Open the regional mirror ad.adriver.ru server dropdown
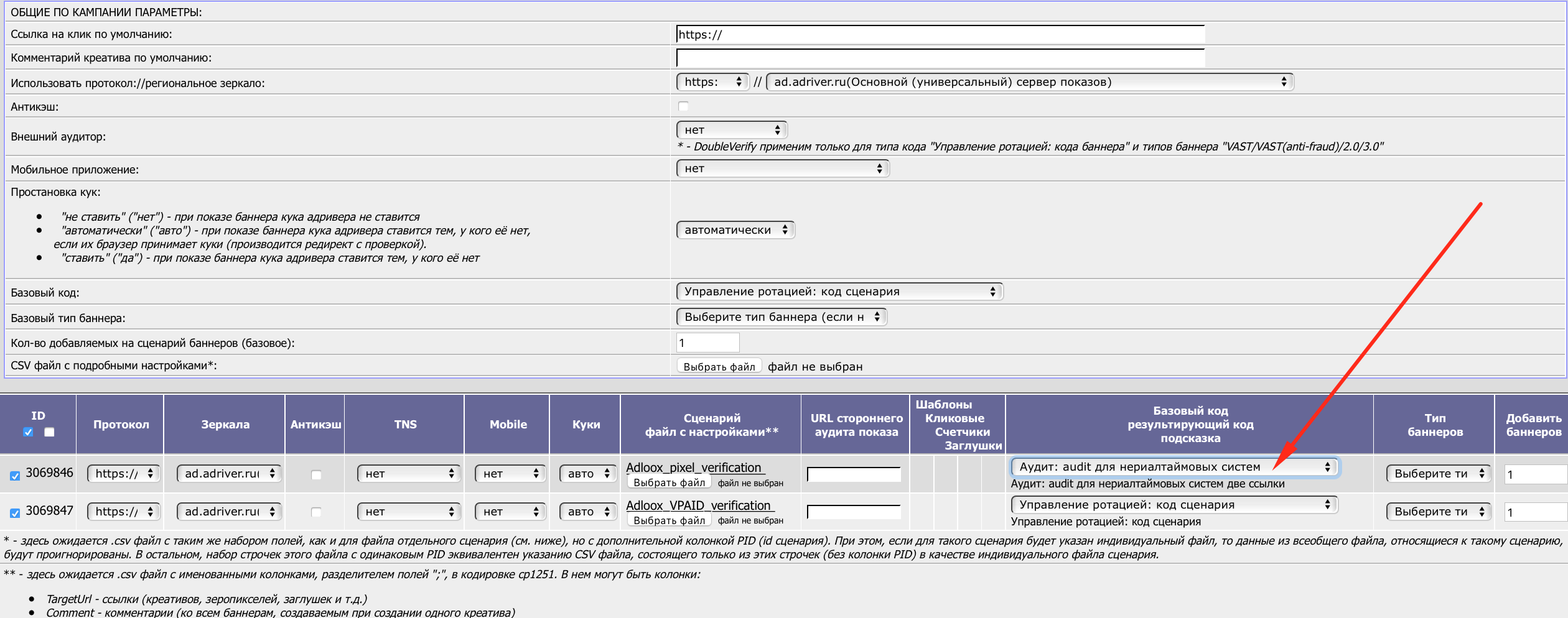1568x618 pixels. 1030,82
